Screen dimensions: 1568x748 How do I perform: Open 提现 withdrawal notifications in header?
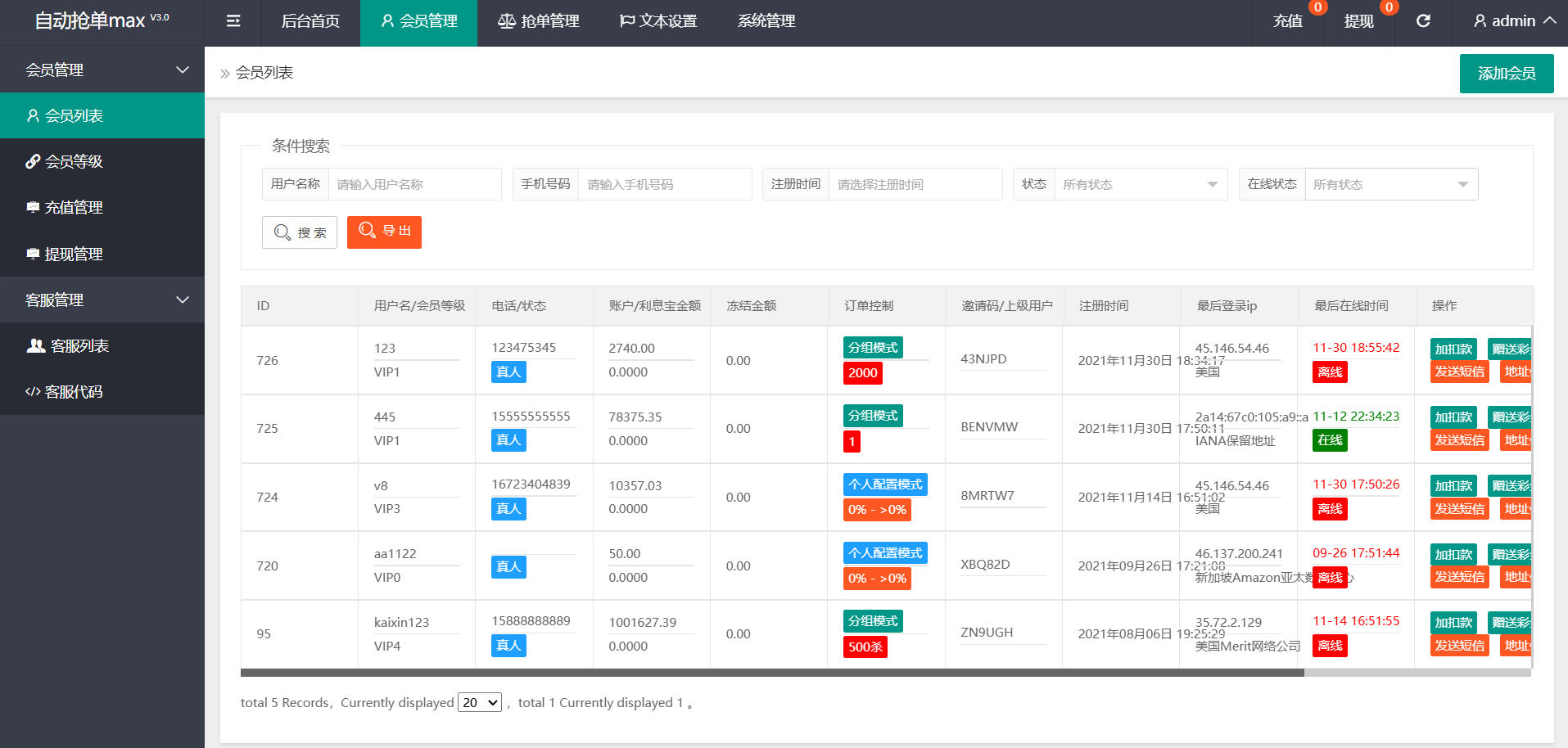1358,21
